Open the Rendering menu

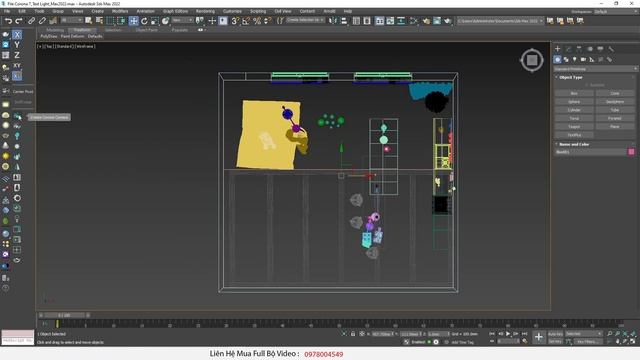[x=205, y=11]
